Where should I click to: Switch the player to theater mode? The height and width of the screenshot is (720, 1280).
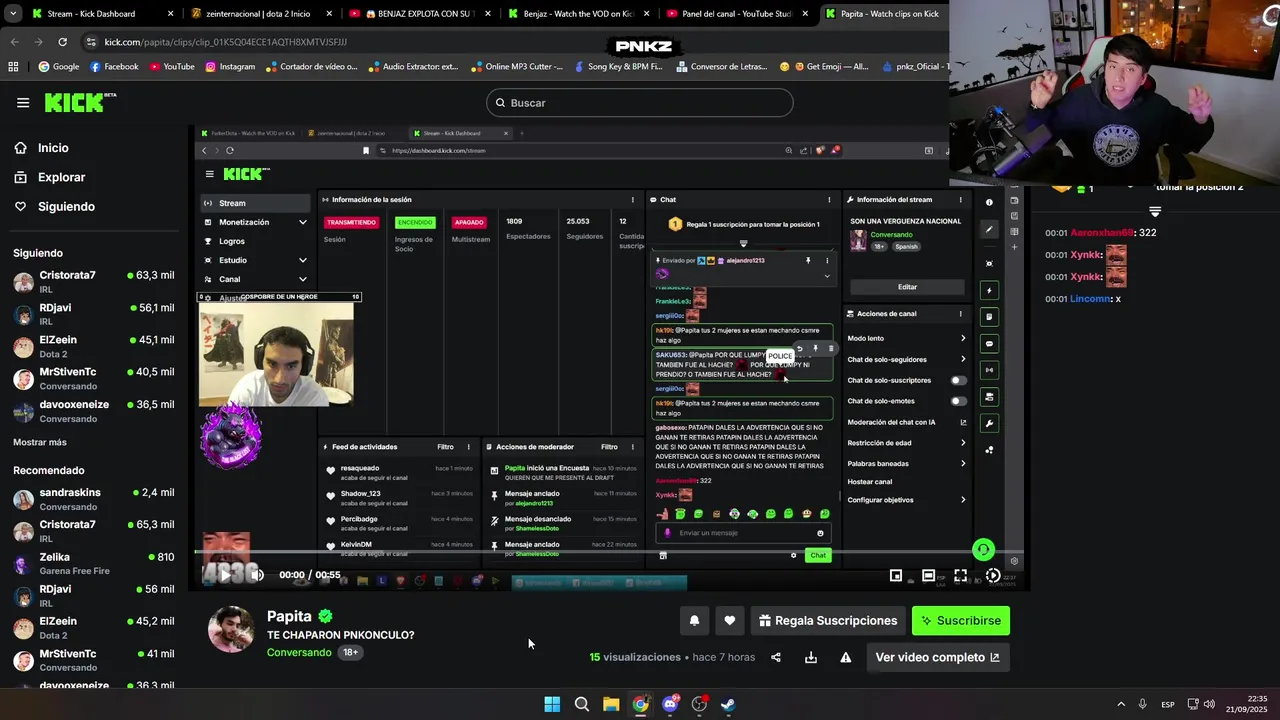pyautogui.click(x=928, y=575)
